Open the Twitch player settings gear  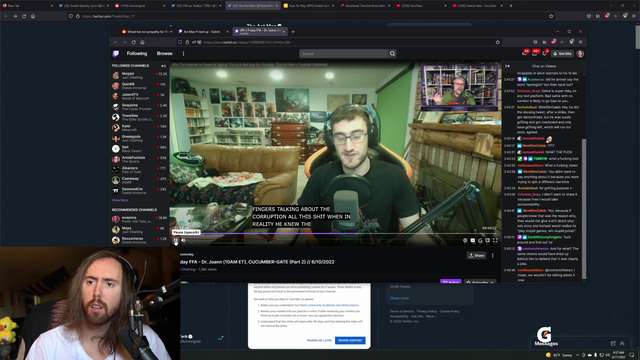coord(465,240)
